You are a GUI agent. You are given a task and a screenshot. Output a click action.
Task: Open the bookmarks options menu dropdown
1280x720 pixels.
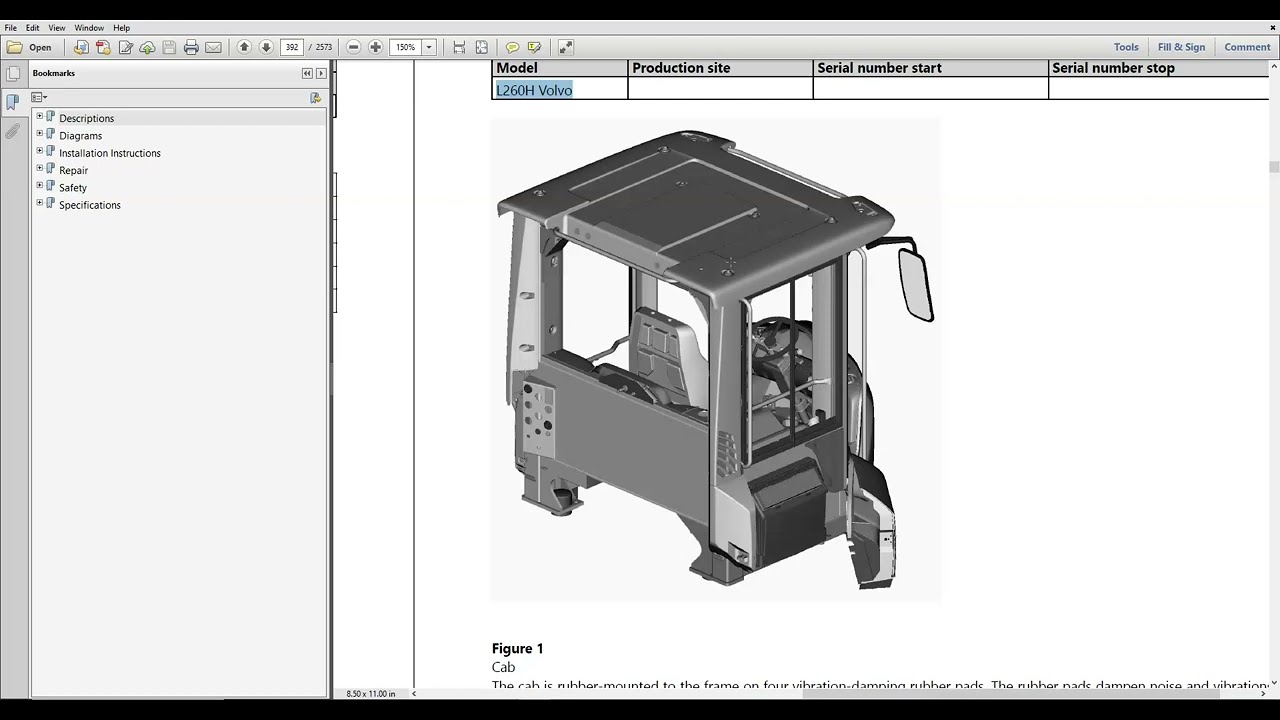pos(39,97)
